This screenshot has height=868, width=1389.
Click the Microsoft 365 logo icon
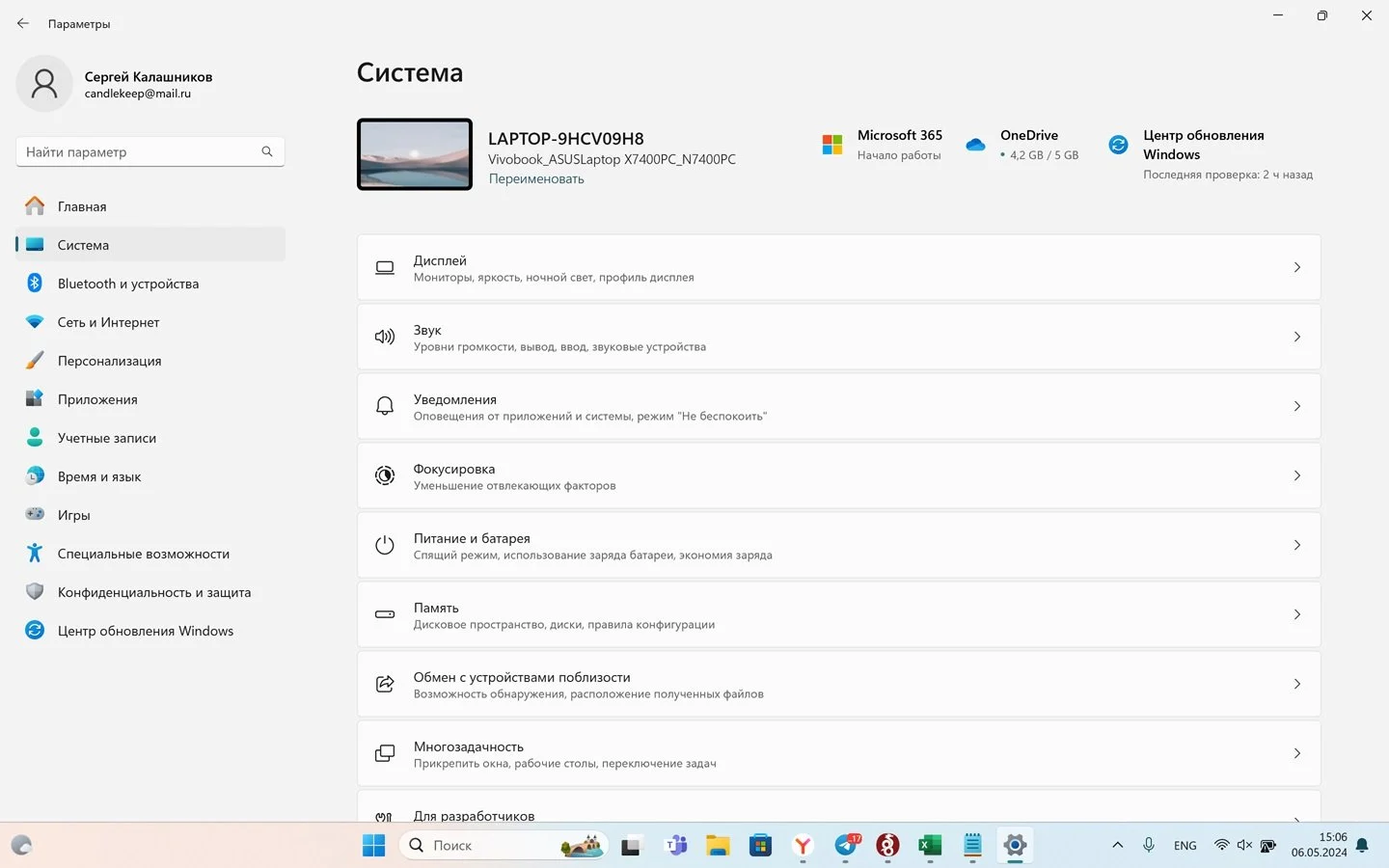(x=832, y=145)
